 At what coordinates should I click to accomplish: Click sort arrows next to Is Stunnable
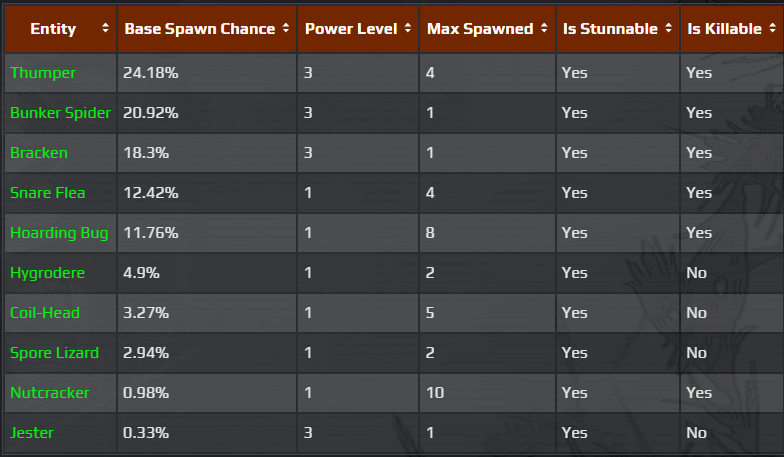pyautogui.click(x=668, y=29)
